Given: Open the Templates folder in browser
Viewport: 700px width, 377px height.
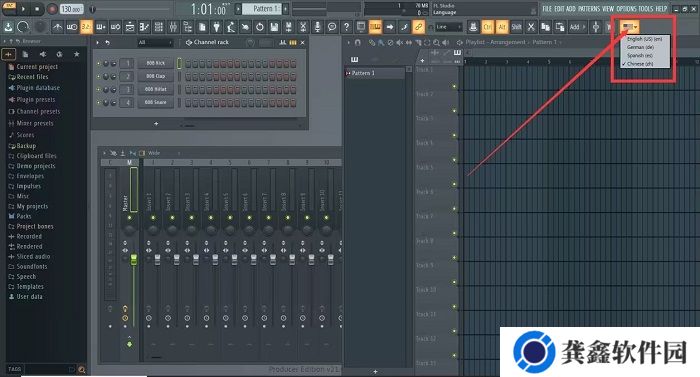Looking at the screenshot, I should (30, 286).
